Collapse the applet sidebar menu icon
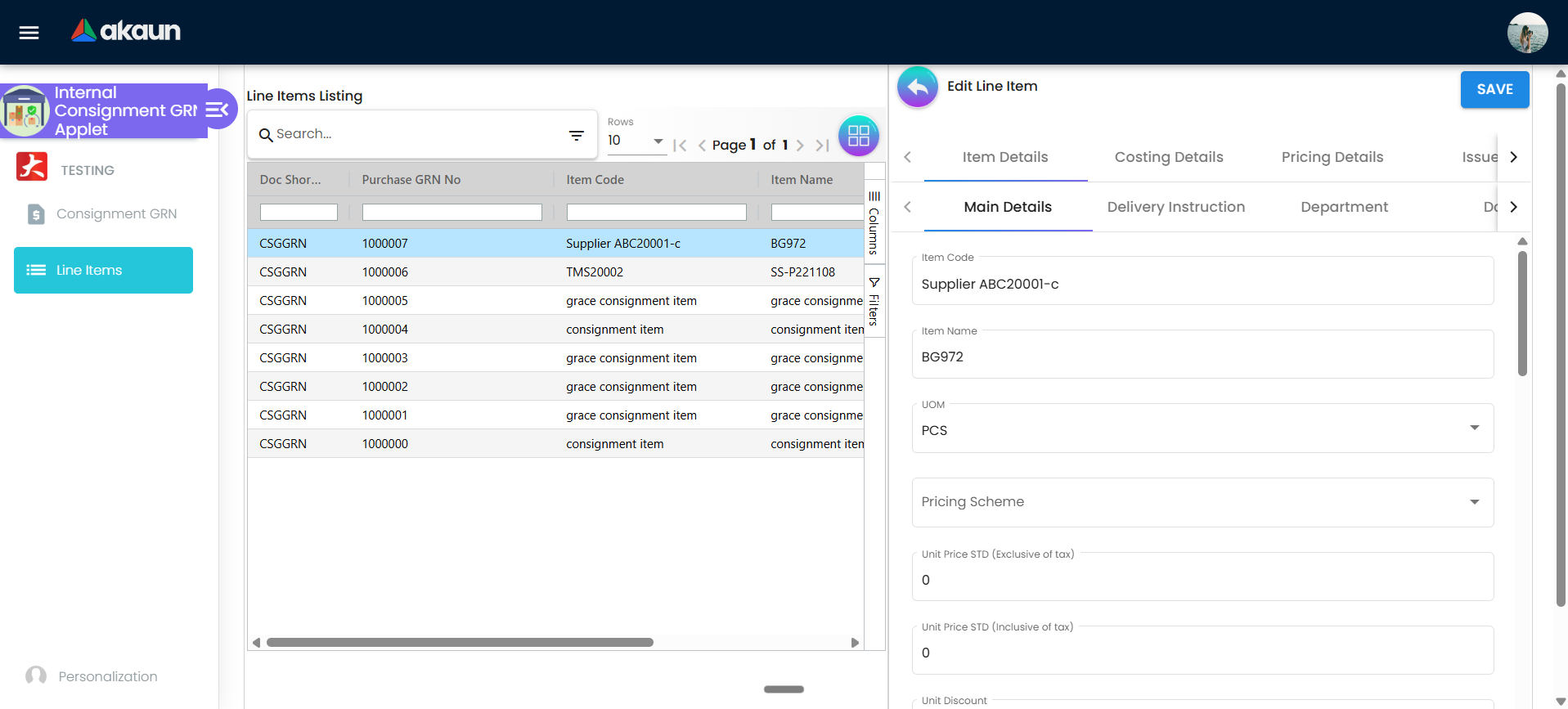The width and height of the screenshot is (1568, 709). pyautogui.click(x=218, y=110)
